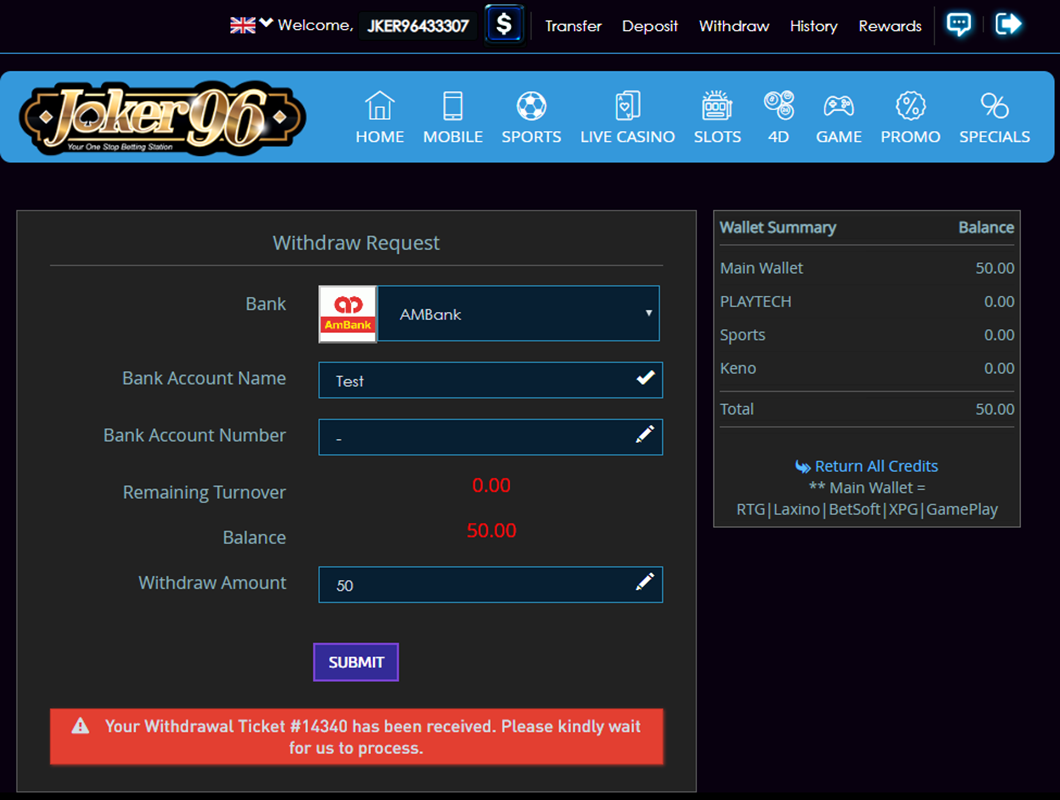Open Slots machine icon
1060x800 pixels.
717,106
